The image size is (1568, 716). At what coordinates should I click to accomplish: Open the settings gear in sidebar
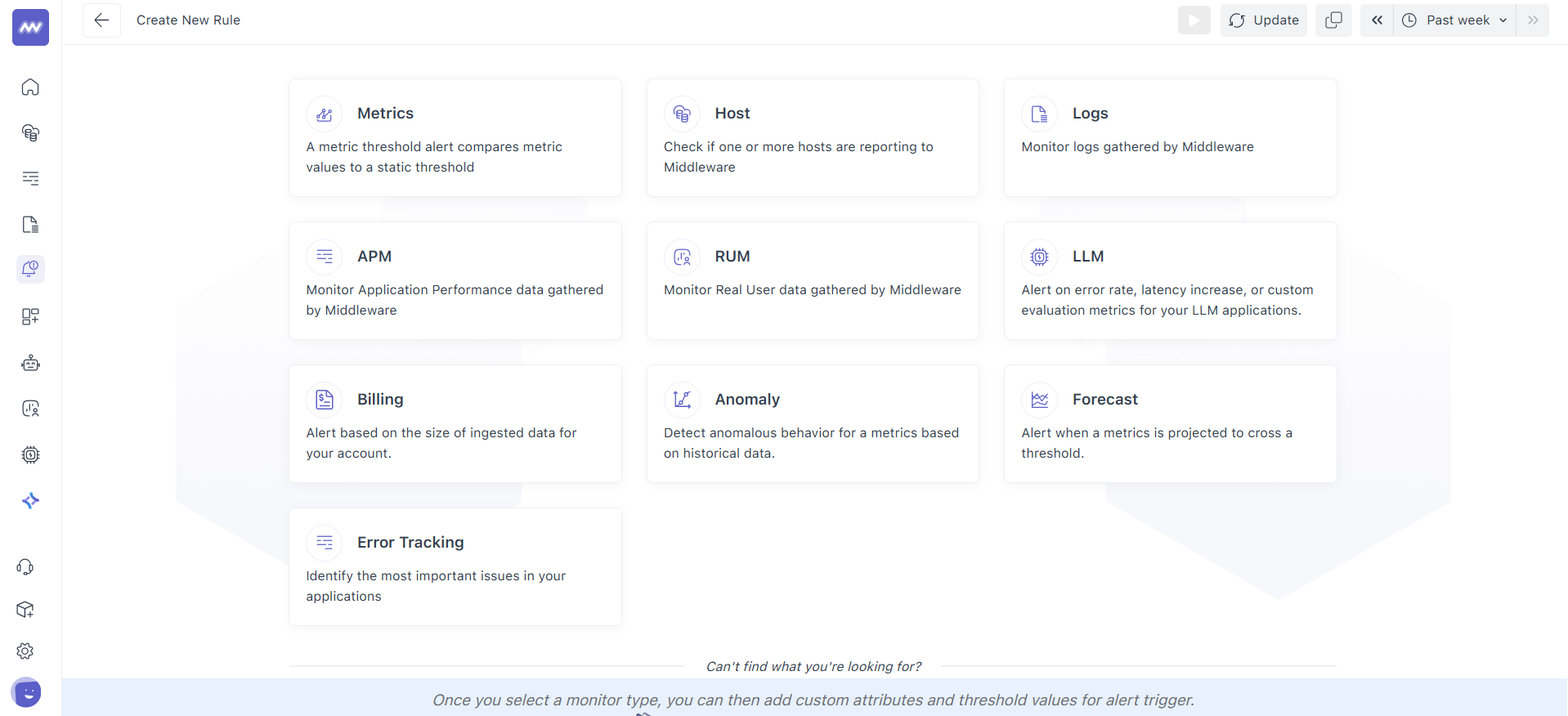25,651
